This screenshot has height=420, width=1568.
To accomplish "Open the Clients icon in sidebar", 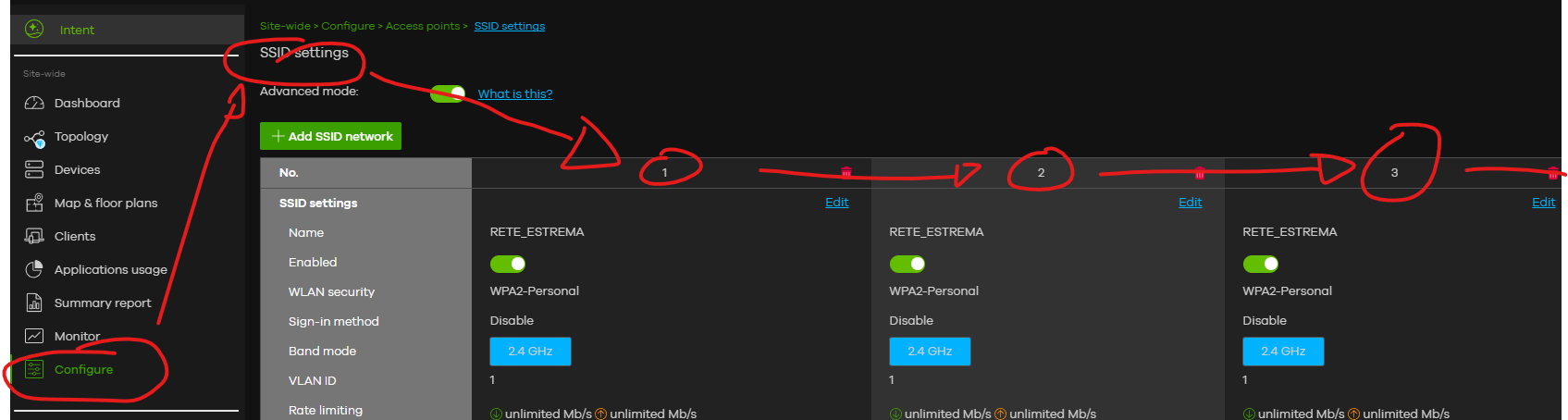I will 34,236.
